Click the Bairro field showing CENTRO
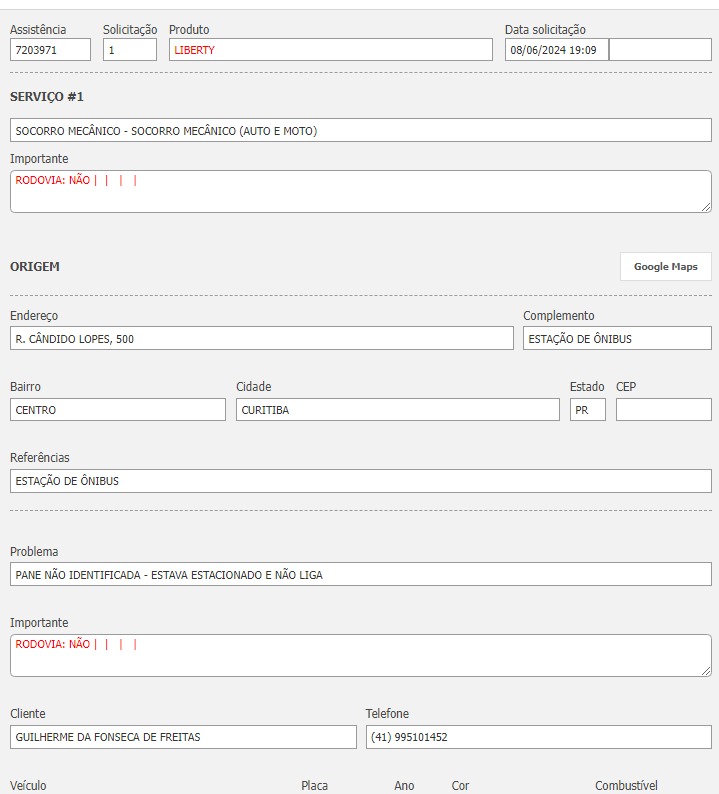The height and width of the screenshot is (794, 719). [x=118, y=410]
